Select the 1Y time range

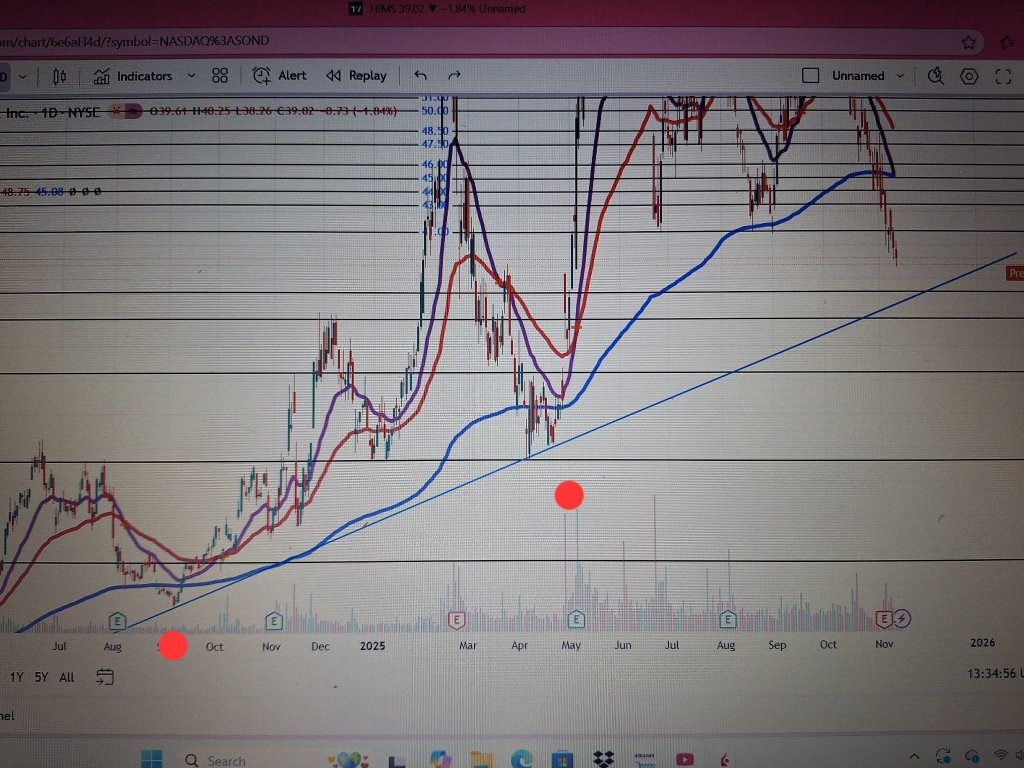(x=17, y=677)
